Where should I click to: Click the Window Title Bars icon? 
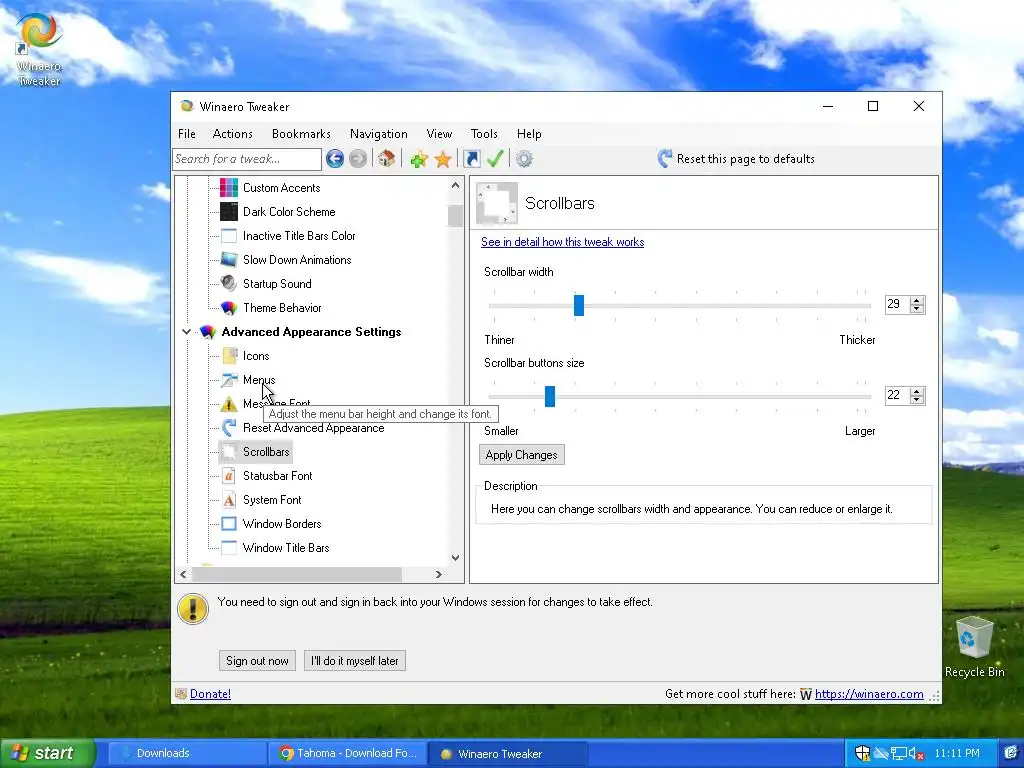coord(229,548)
